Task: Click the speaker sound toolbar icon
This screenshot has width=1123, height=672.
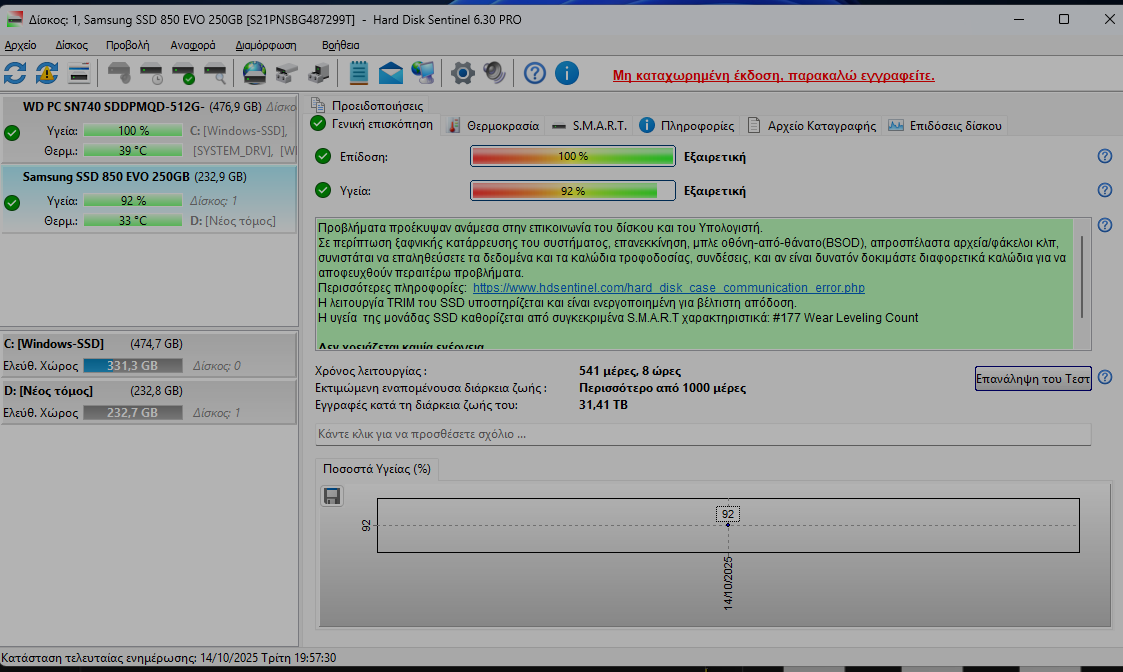Action: click(x=494, y=73)
